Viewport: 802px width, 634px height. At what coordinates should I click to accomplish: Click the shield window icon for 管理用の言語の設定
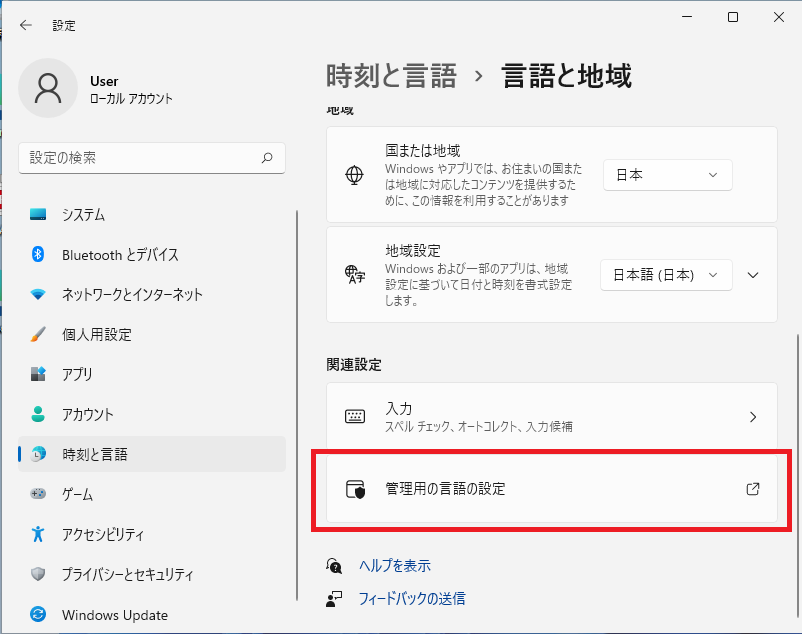[x=355, y=489]
